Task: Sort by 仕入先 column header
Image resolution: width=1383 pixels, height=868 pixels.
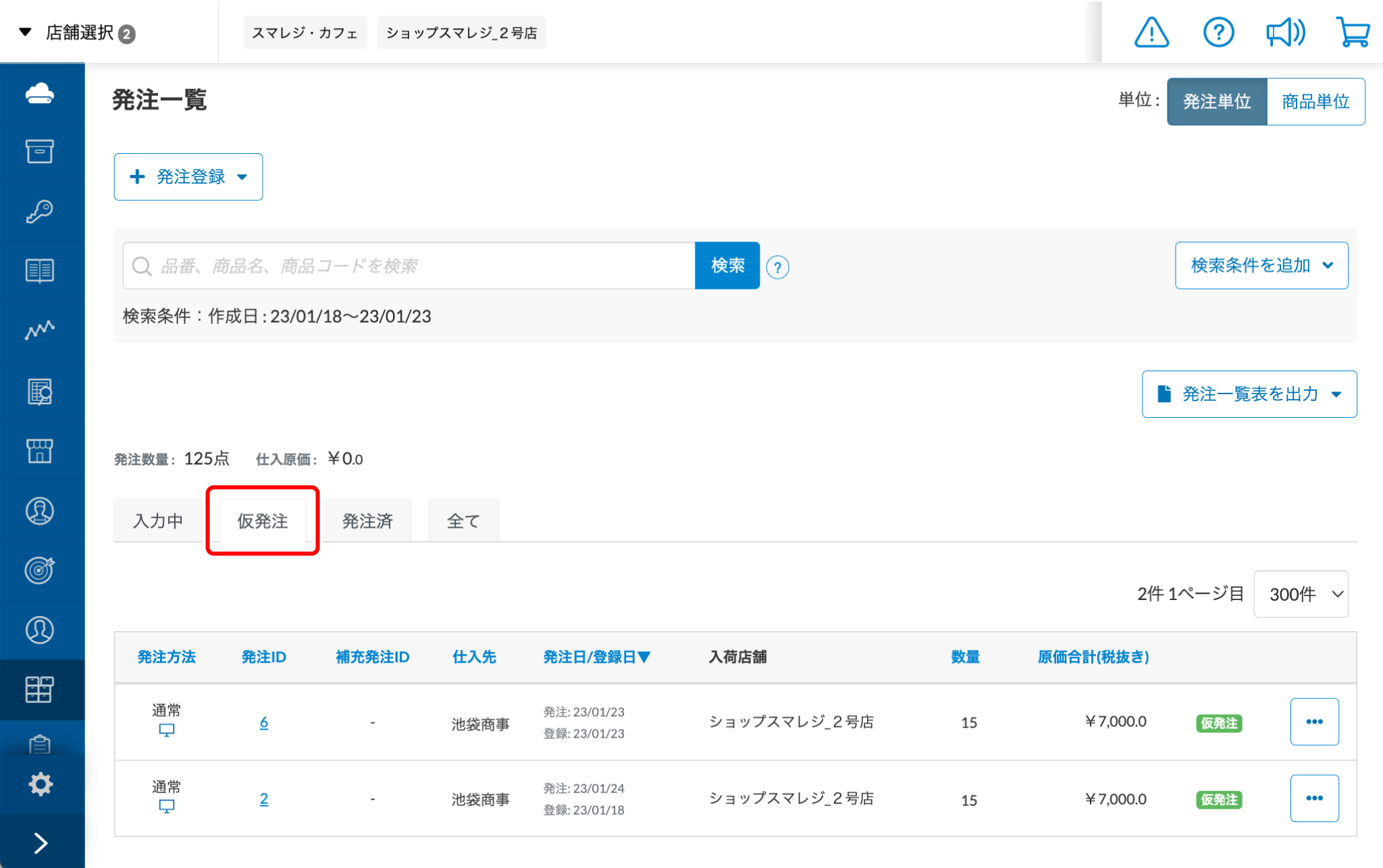Action: pos(474,657)
